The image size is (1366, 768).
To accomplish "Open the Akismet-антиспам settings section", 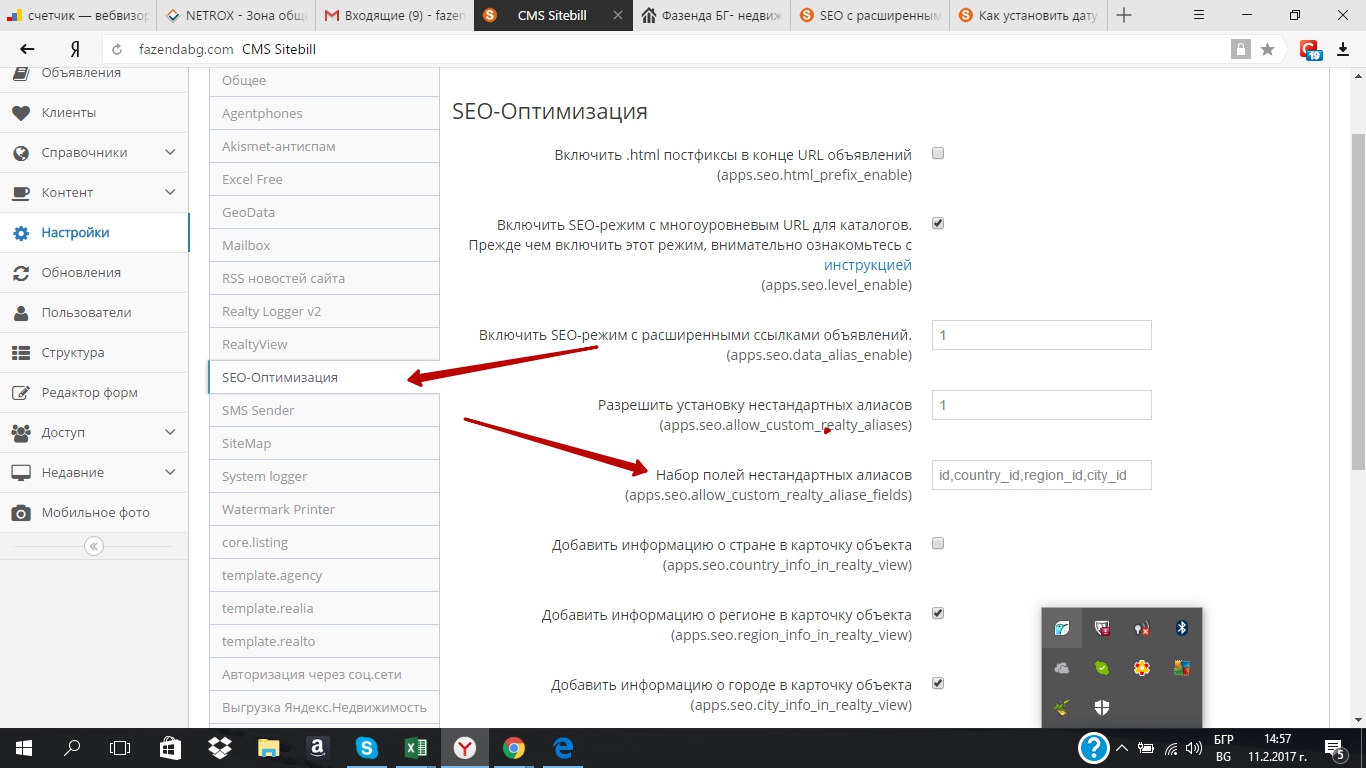I will tap(324, 146).
